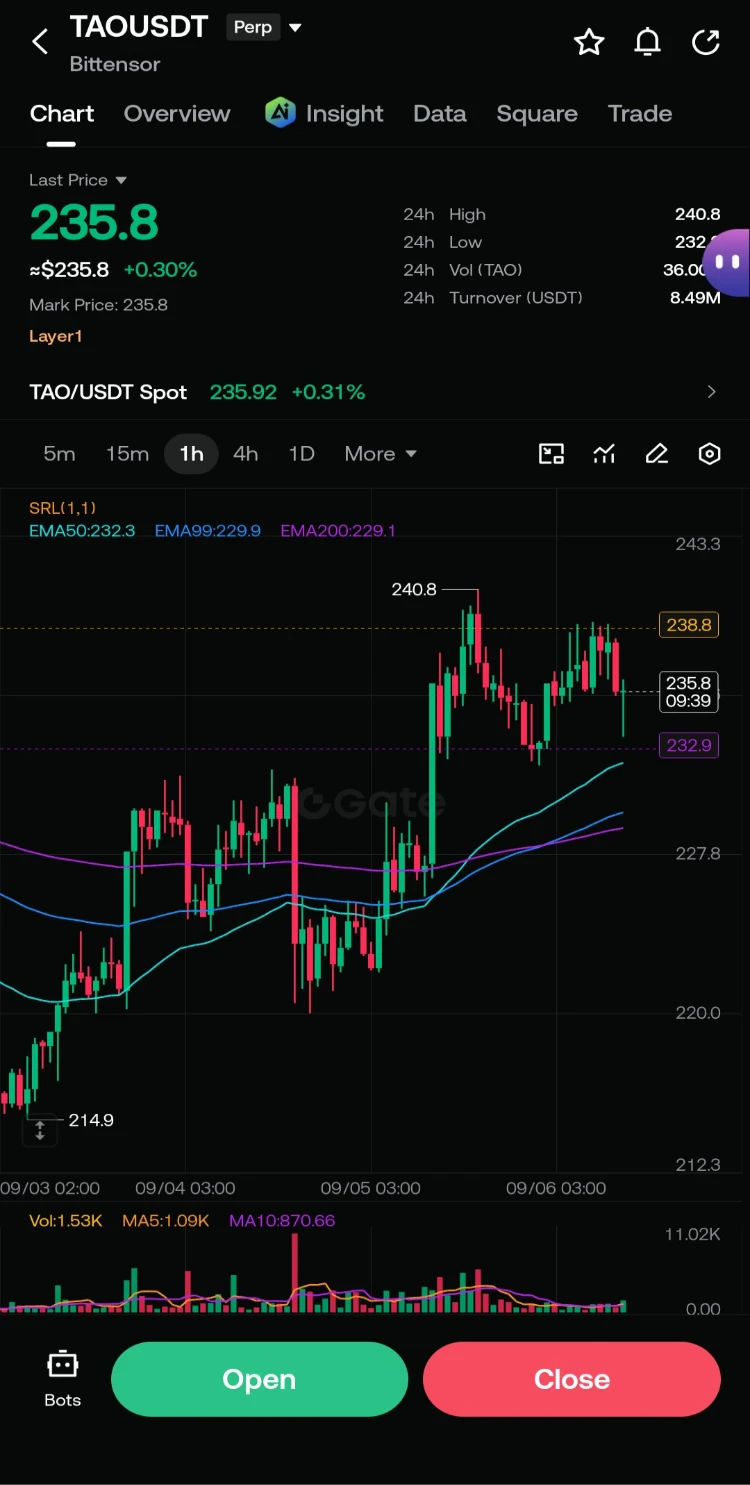This screenshot has height=1485, width=750.
Task: Select the 4h timeframe
Action: pos(246,454)
